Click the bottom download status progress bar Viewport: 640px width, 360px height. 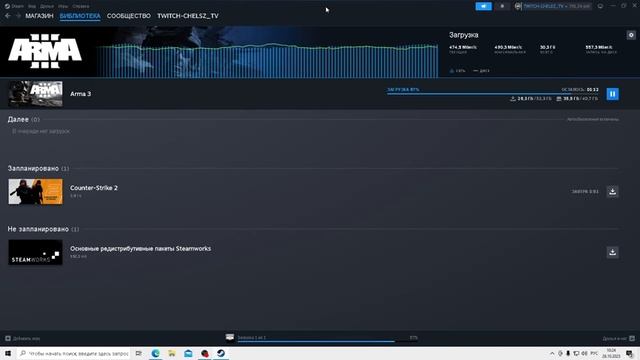pos(328,341)
